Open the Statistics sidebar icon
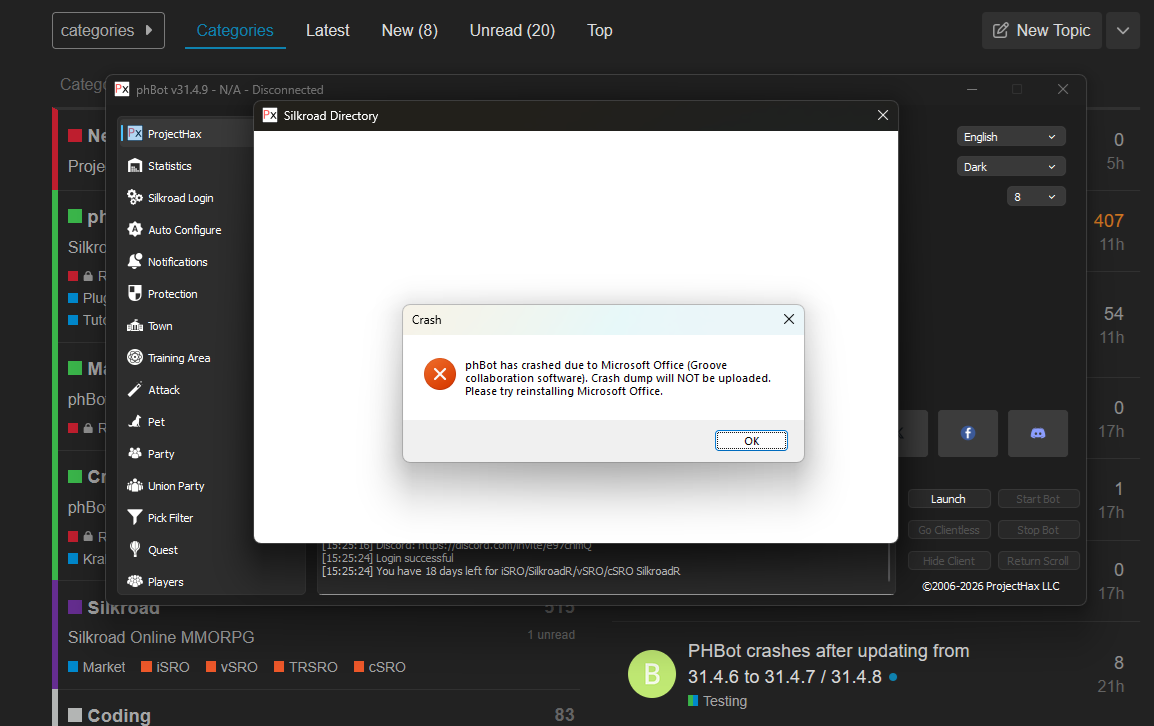Screen dimensions: 1154x726 135,166
